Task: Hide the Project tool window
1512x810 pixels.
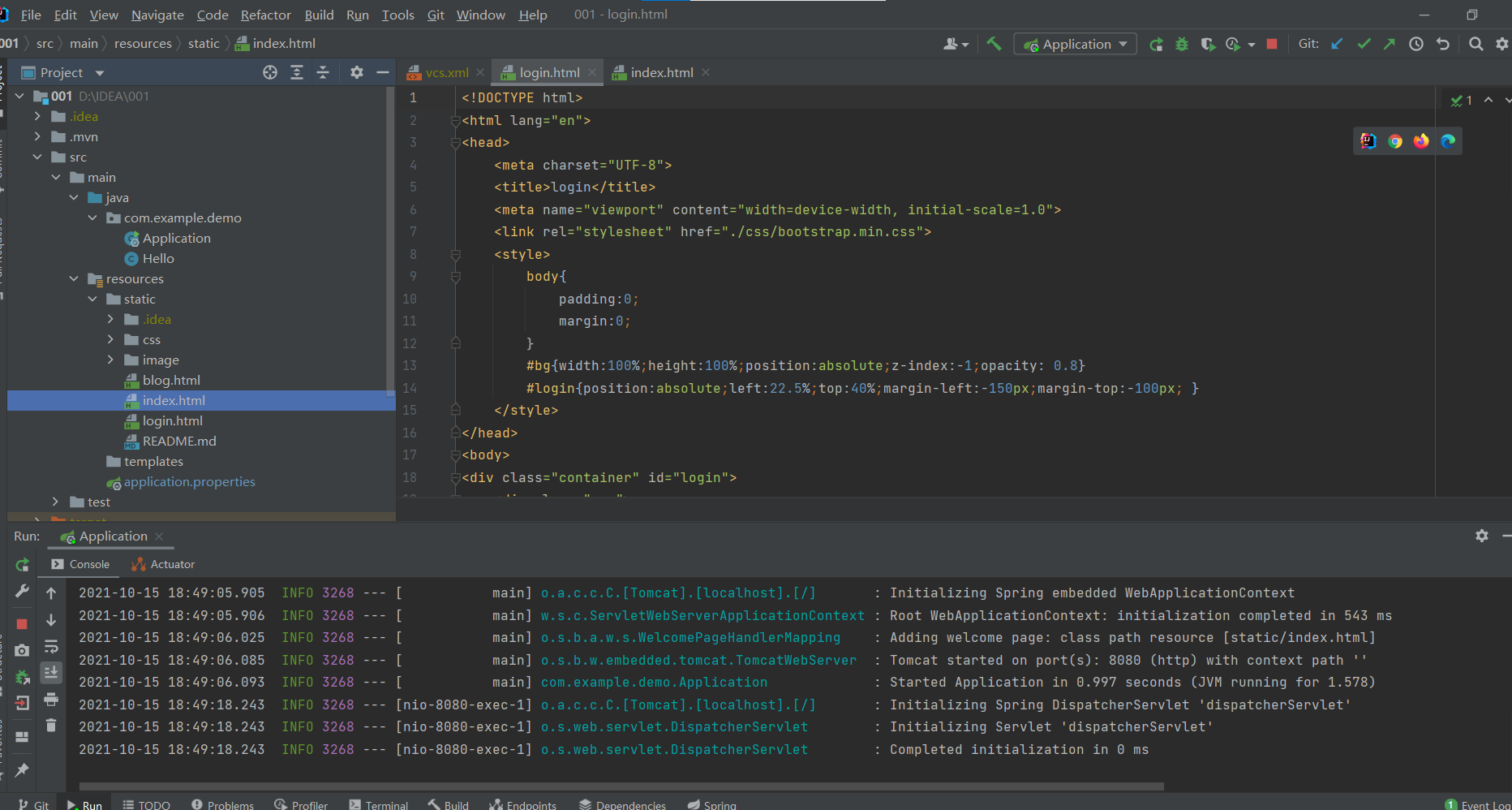Action: click(383, 72)
